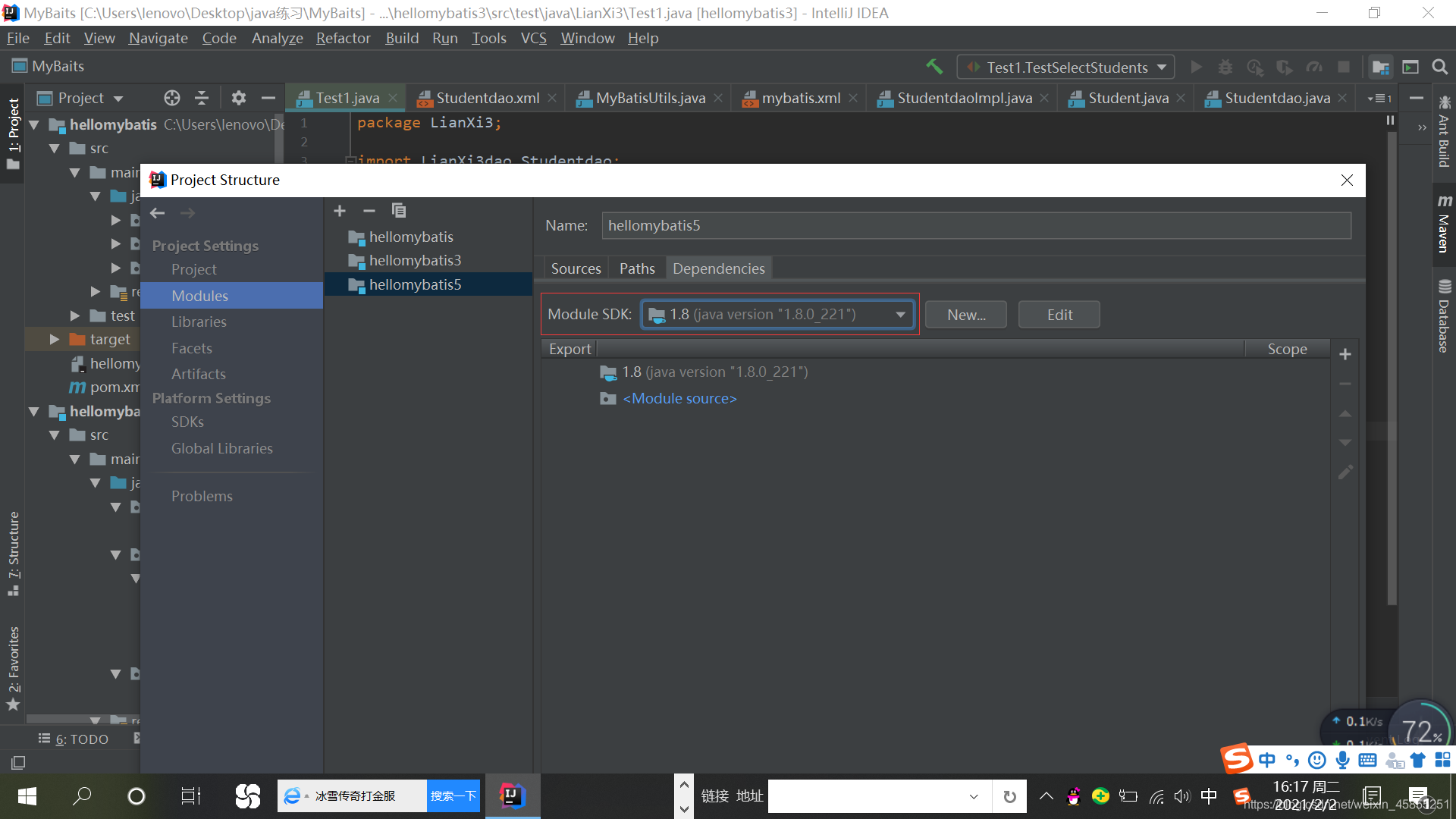The image size is (1456, 819).
Task: Click the Build project hammer icon
Action: 934,67
